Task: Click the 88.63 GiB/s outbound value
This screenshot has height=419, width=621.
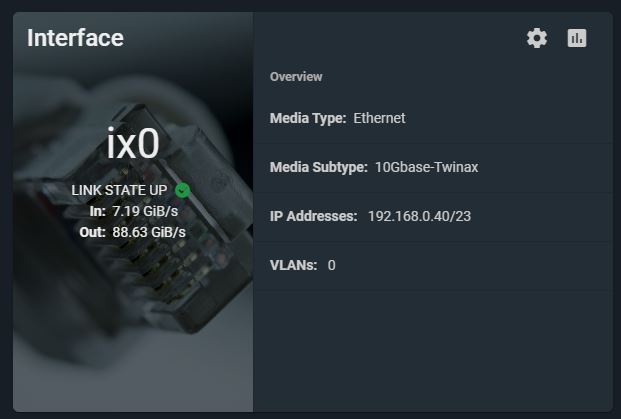Action: click(149, 232)
